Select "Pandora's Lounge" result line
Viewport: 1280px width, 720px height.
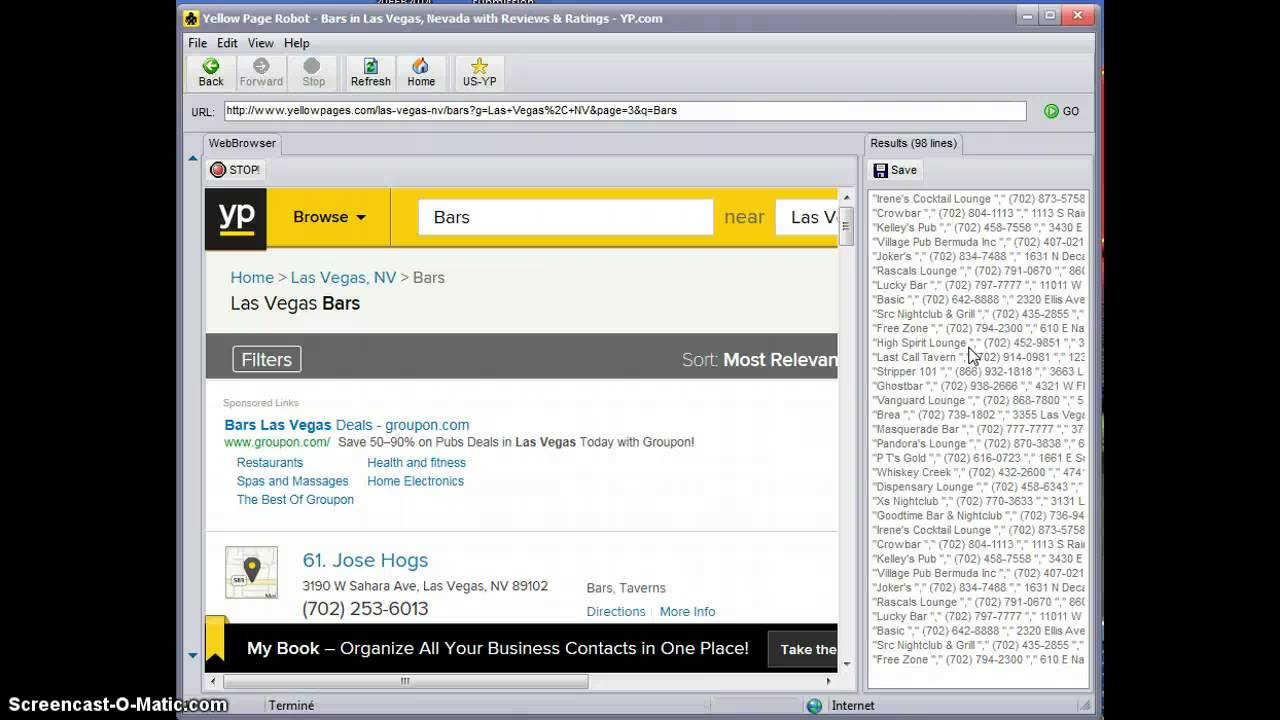pyautogui.click(x=978, y=443)
